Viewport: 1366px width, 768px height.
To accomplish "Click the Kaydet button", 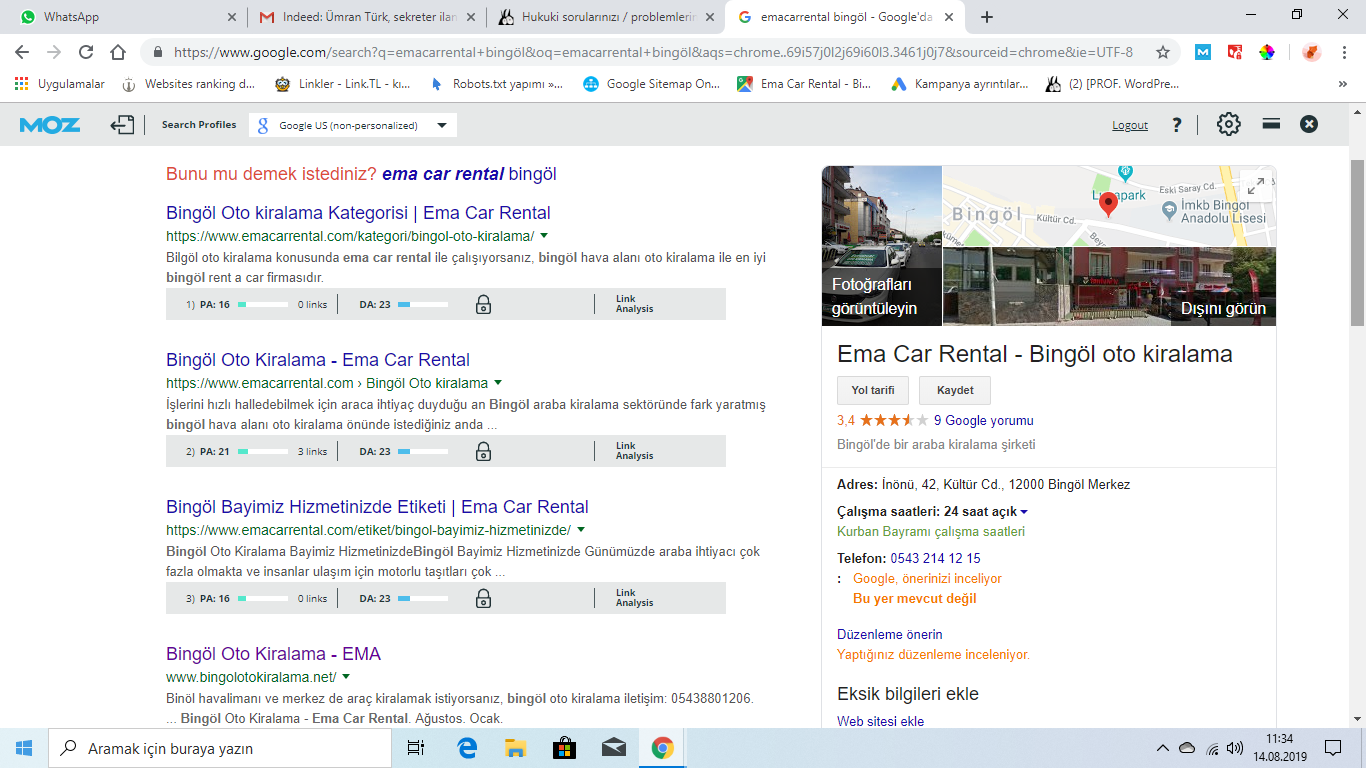I will click(955, 390).
